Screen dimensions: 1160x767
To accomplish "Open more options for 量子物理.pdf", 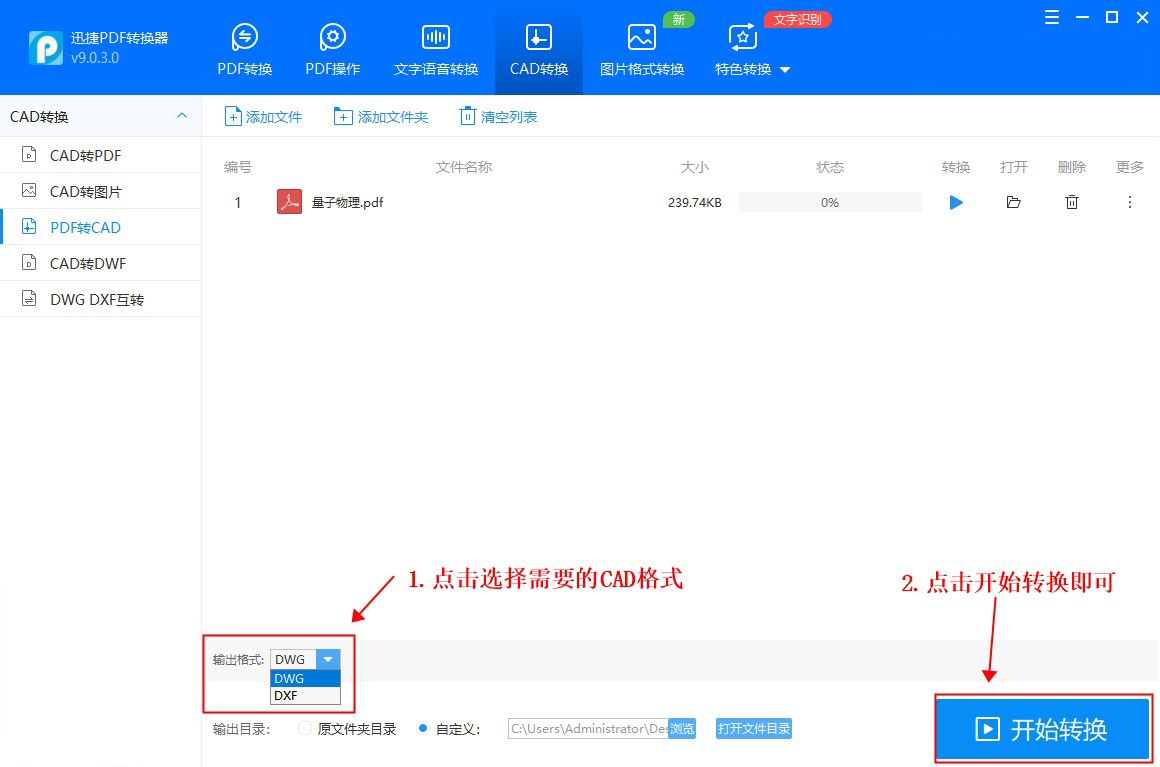I will [1129, 202].
